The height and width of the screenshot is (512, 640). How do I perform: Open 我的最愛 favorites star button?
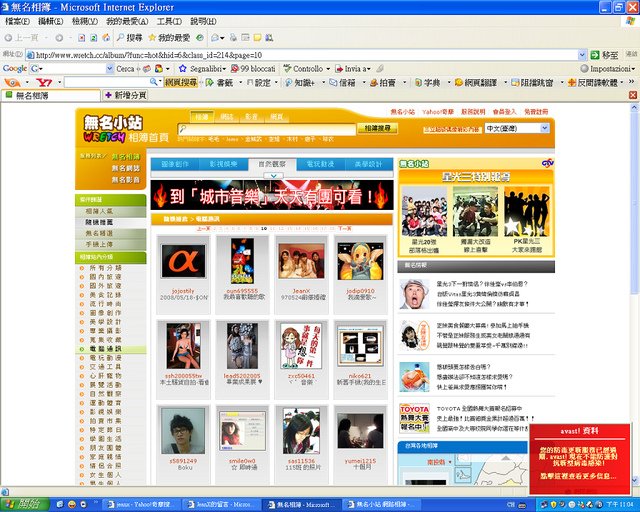click(169, 38)
